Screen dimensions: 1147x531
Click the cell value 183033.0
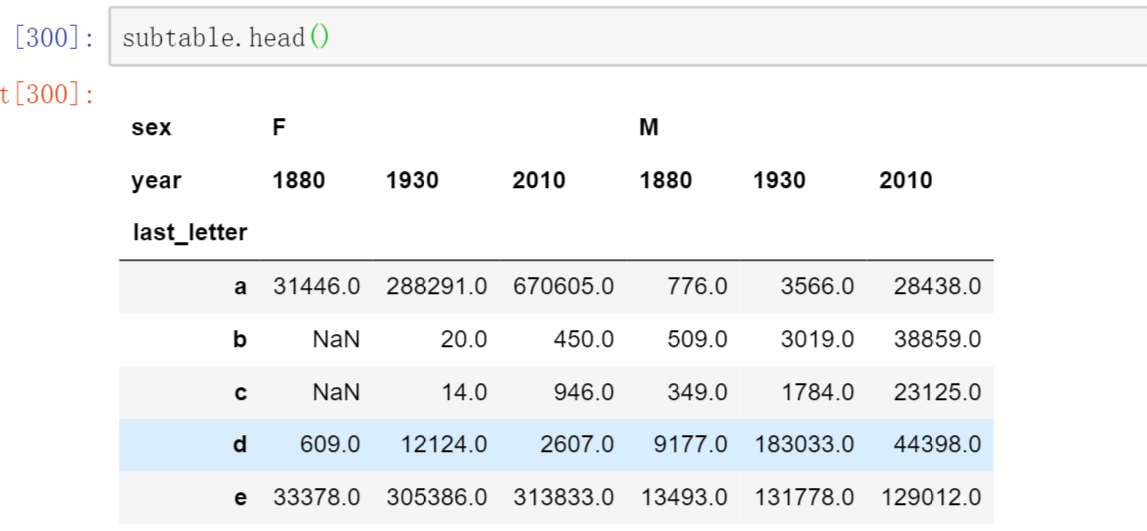pos(804,445)
